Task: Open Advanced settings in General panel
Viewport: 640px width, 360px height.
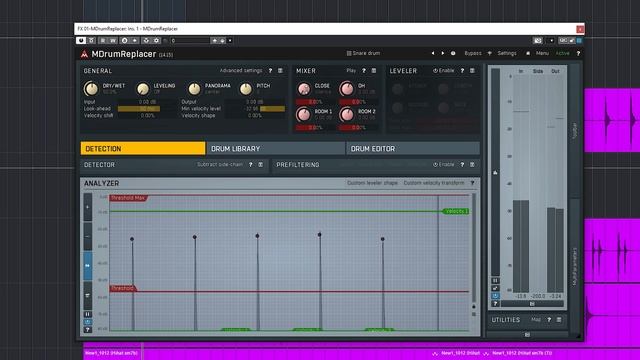Action: [x=241, y=71]
